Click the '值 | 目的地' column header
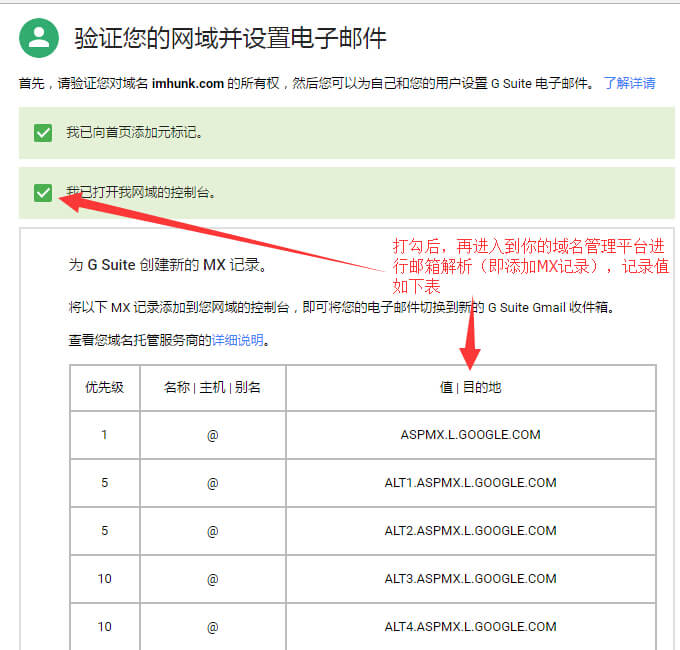The height and width of the screenshot is (650, 680). click(x=471, y=387)
